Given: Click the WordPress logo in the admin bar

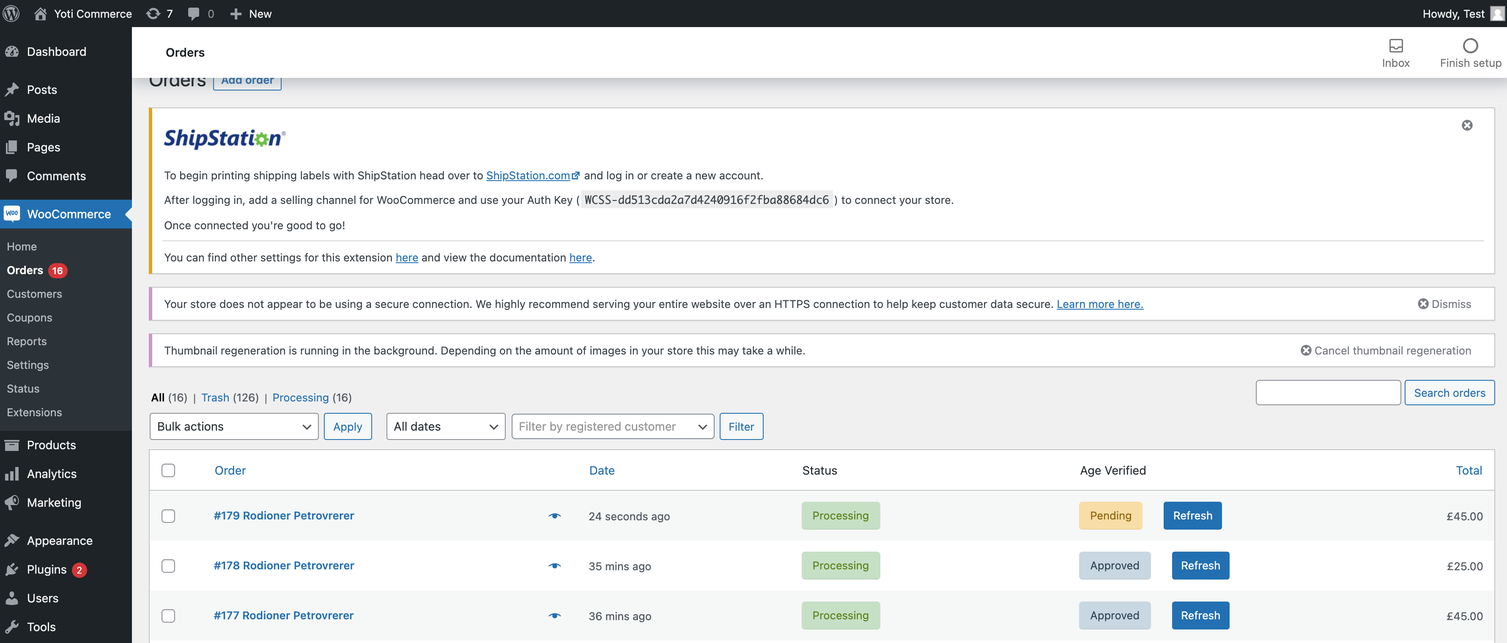Looking at the screenshot, I should pyautogui.click(x=11, y=13).
